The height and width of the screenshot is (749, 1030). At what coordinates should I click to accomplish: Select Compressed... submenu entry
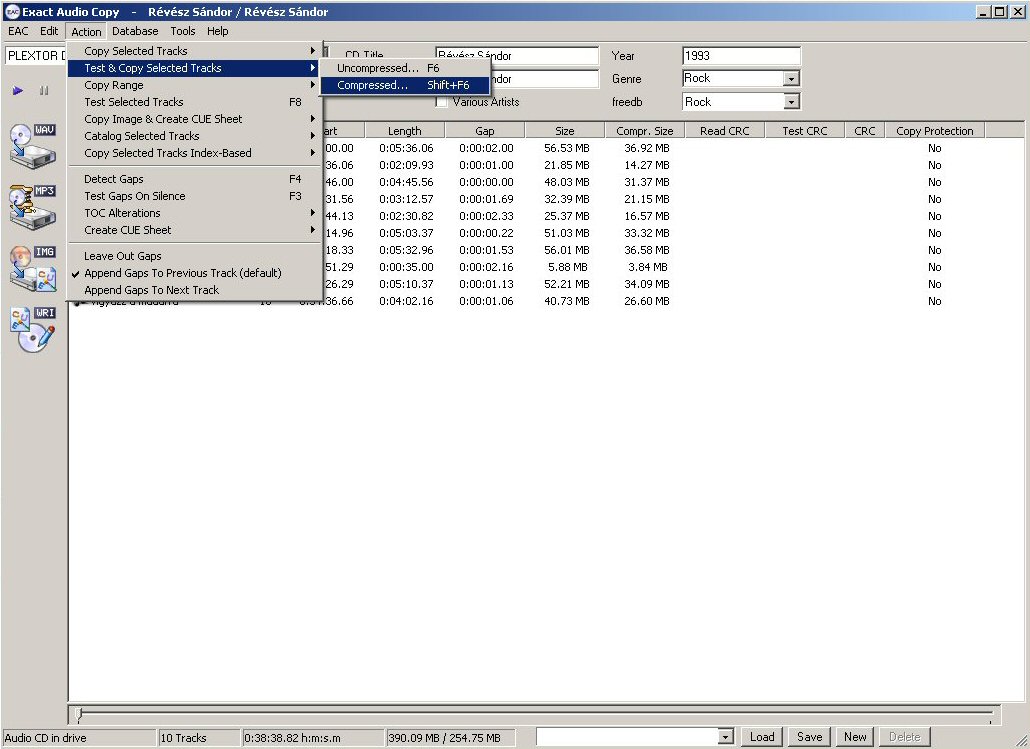click(x=372, y=85)
